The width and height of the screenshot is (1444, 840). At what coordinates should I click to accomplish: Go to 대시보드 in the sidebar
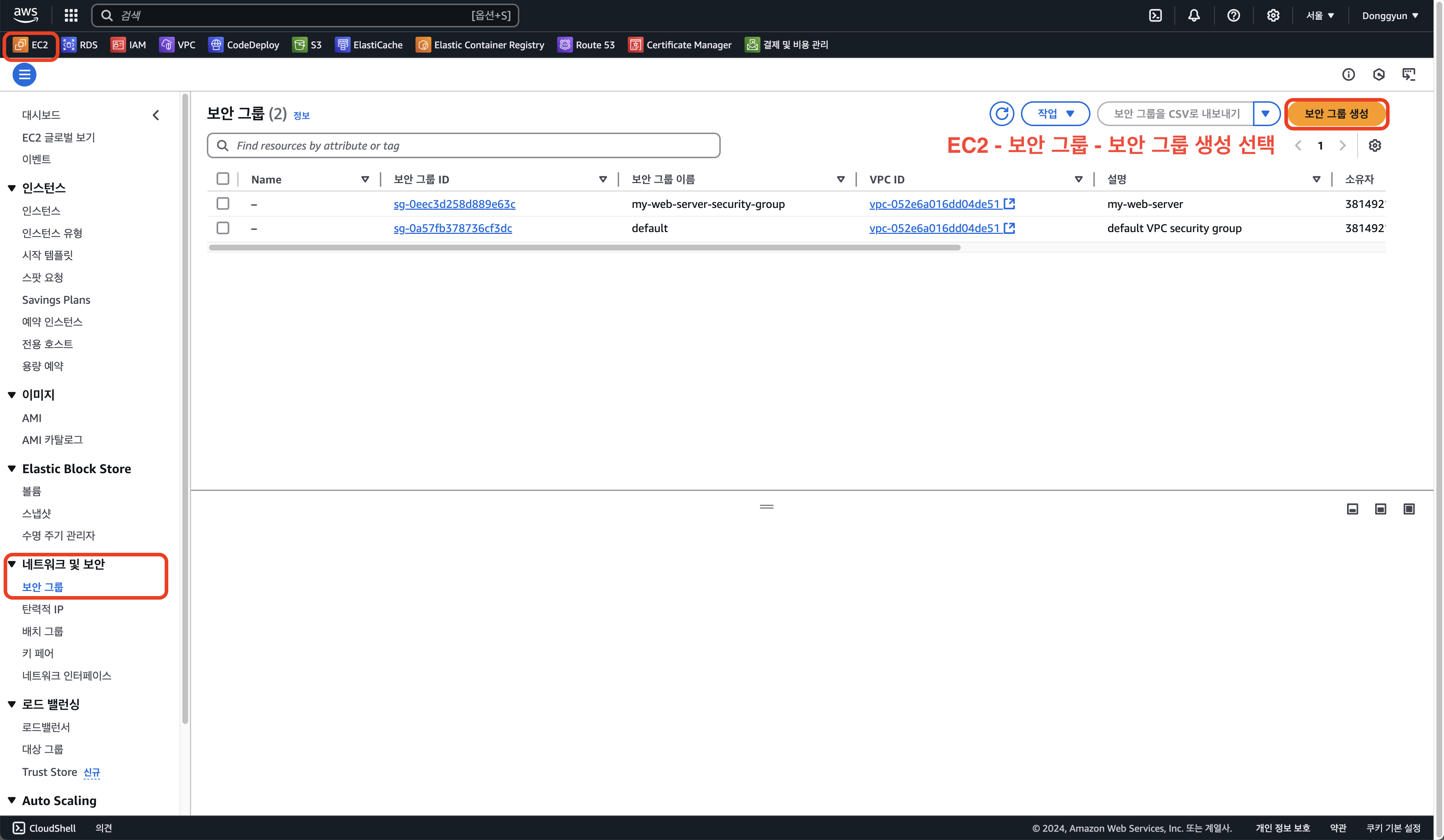[41, 115]
